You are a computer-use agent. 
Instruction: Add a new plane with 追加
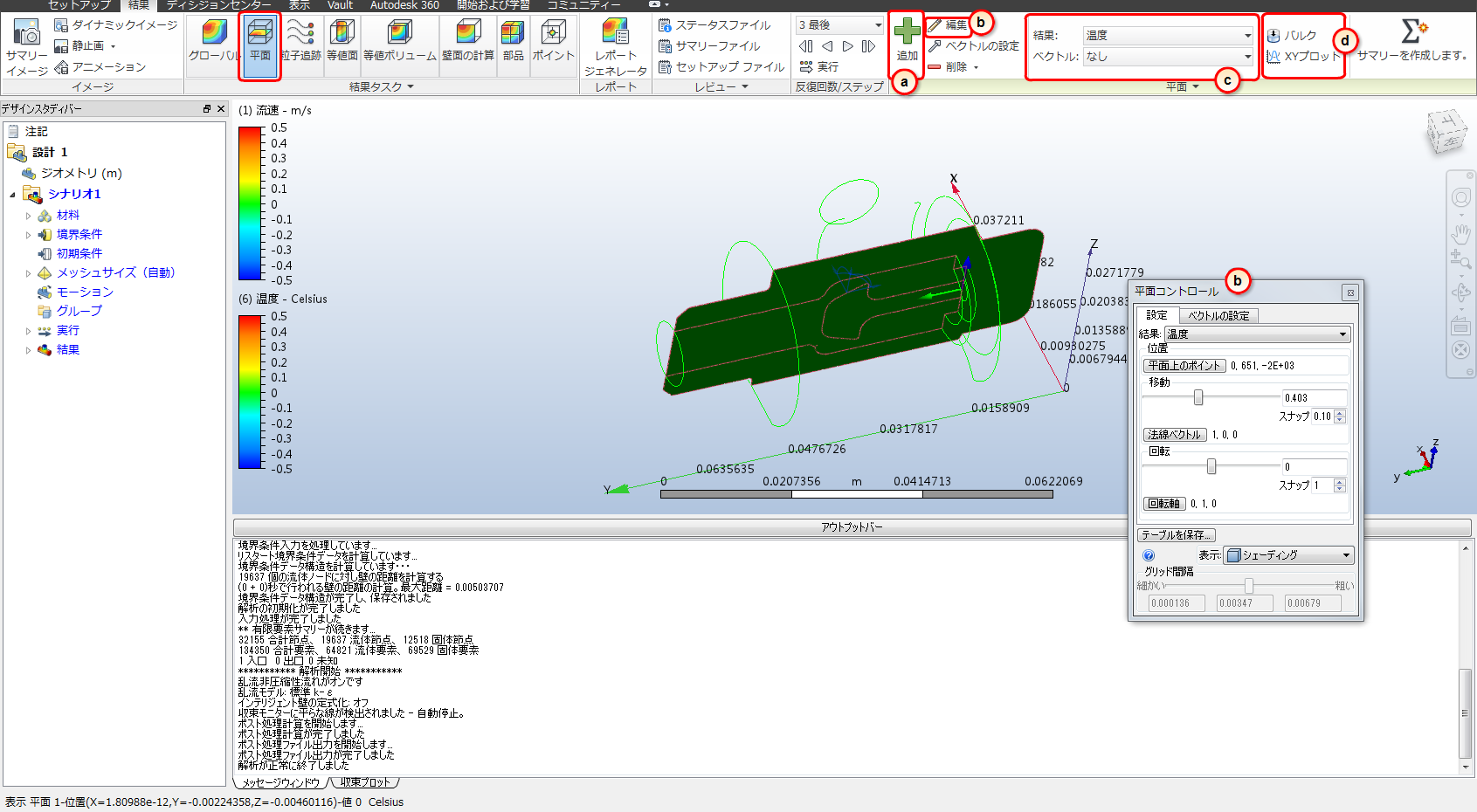click(x=907, y=39)
